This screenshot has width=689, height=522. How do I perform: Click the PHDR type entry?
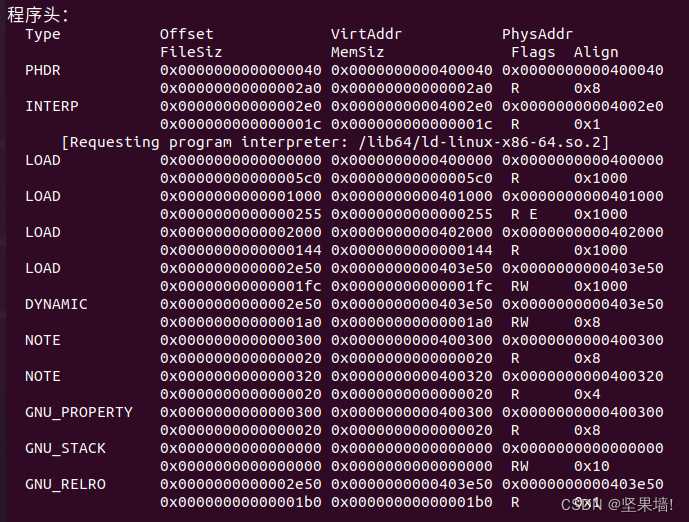click(43, 70)
